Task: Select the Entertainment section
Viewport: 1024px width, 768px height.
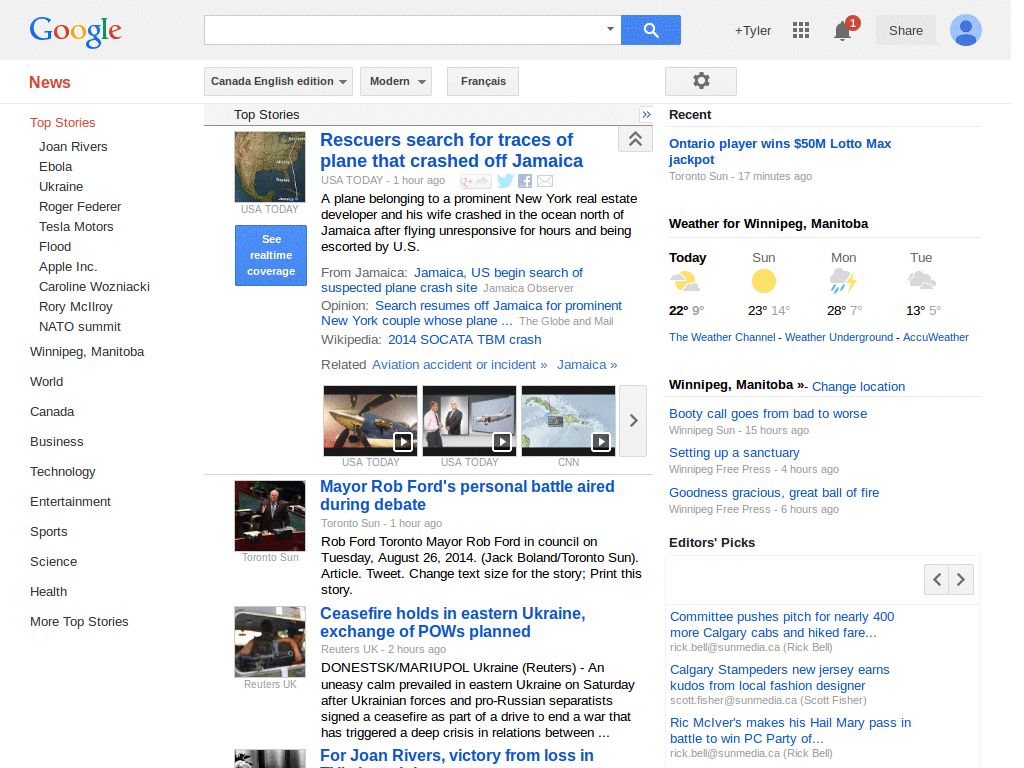Action: point(71,502)
